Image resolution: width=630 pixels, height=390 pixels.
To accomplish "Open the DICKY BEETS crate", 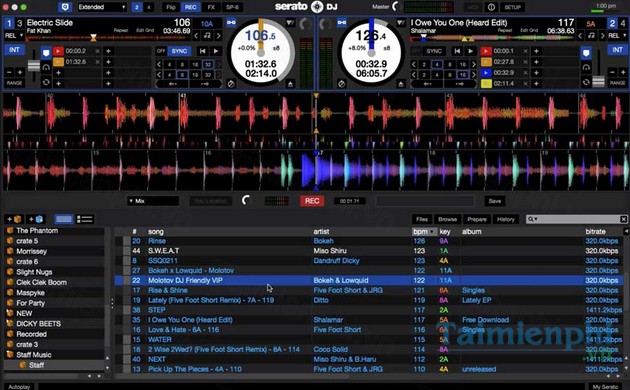I will pyautogui.click(x=39, y=324).
